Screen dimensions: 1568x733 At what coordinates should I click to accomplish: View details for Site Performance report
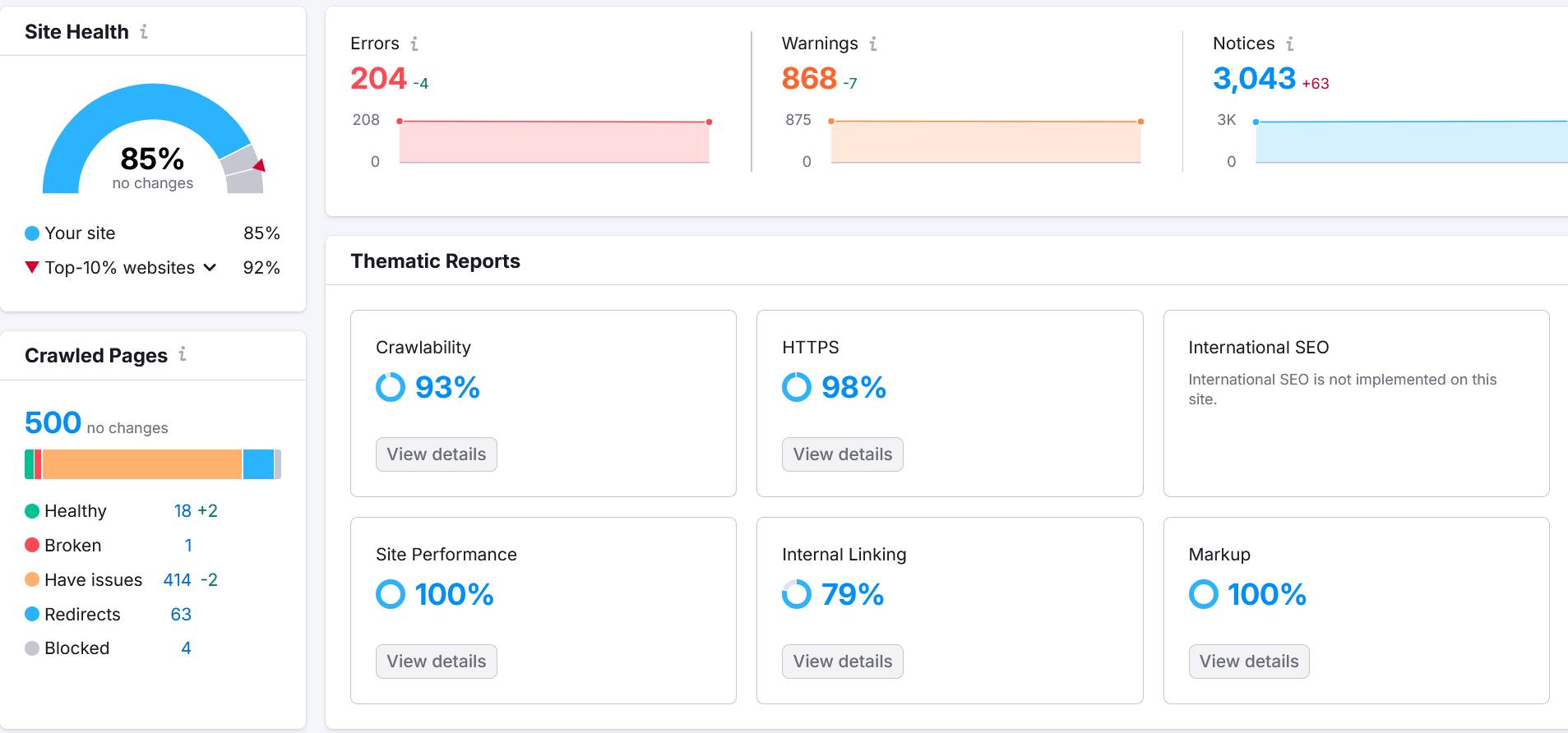pos(437,662)
